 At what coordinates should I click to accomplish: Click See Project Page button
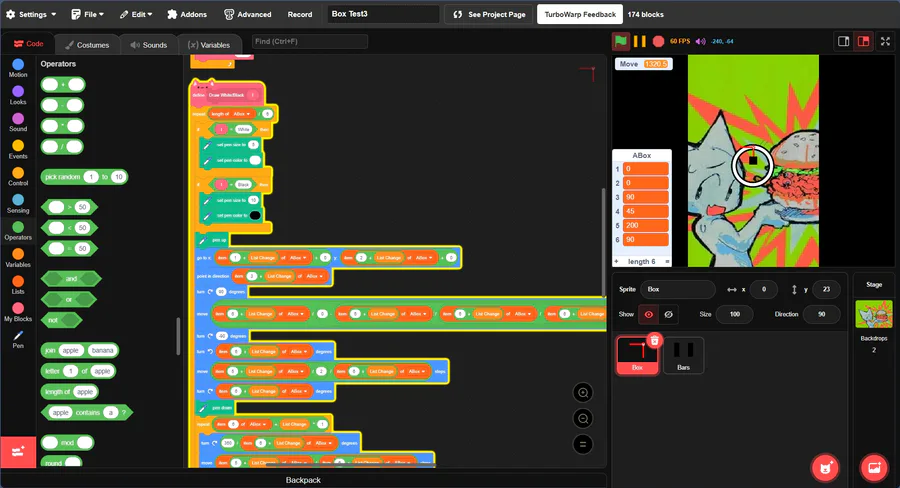[489, 14]
